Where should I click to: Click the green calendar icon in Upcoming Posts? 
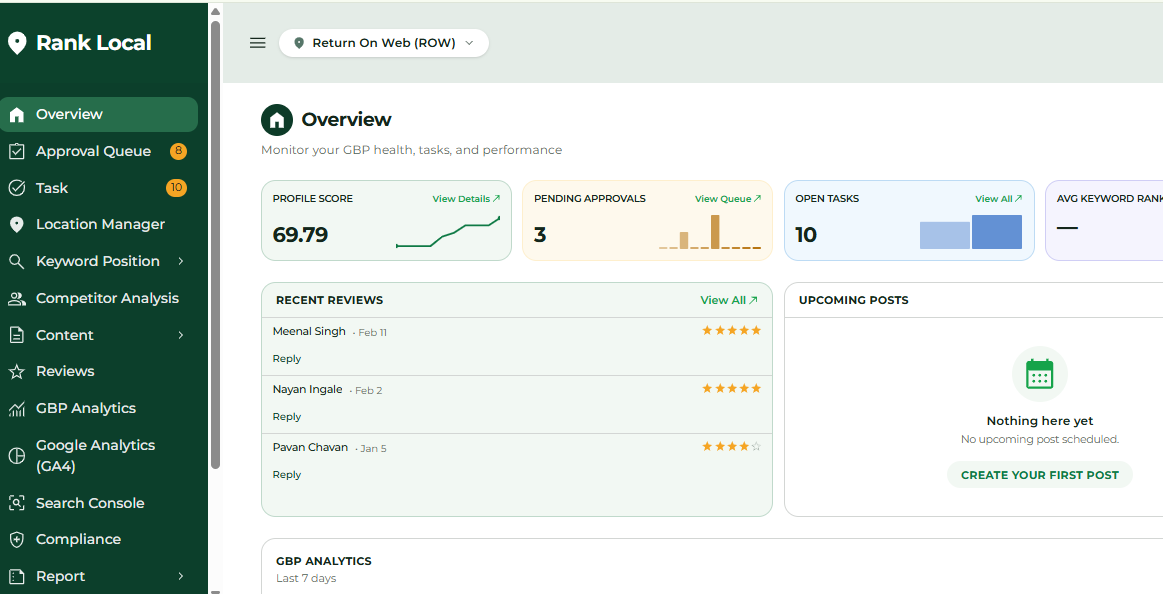click(1039, 374)
